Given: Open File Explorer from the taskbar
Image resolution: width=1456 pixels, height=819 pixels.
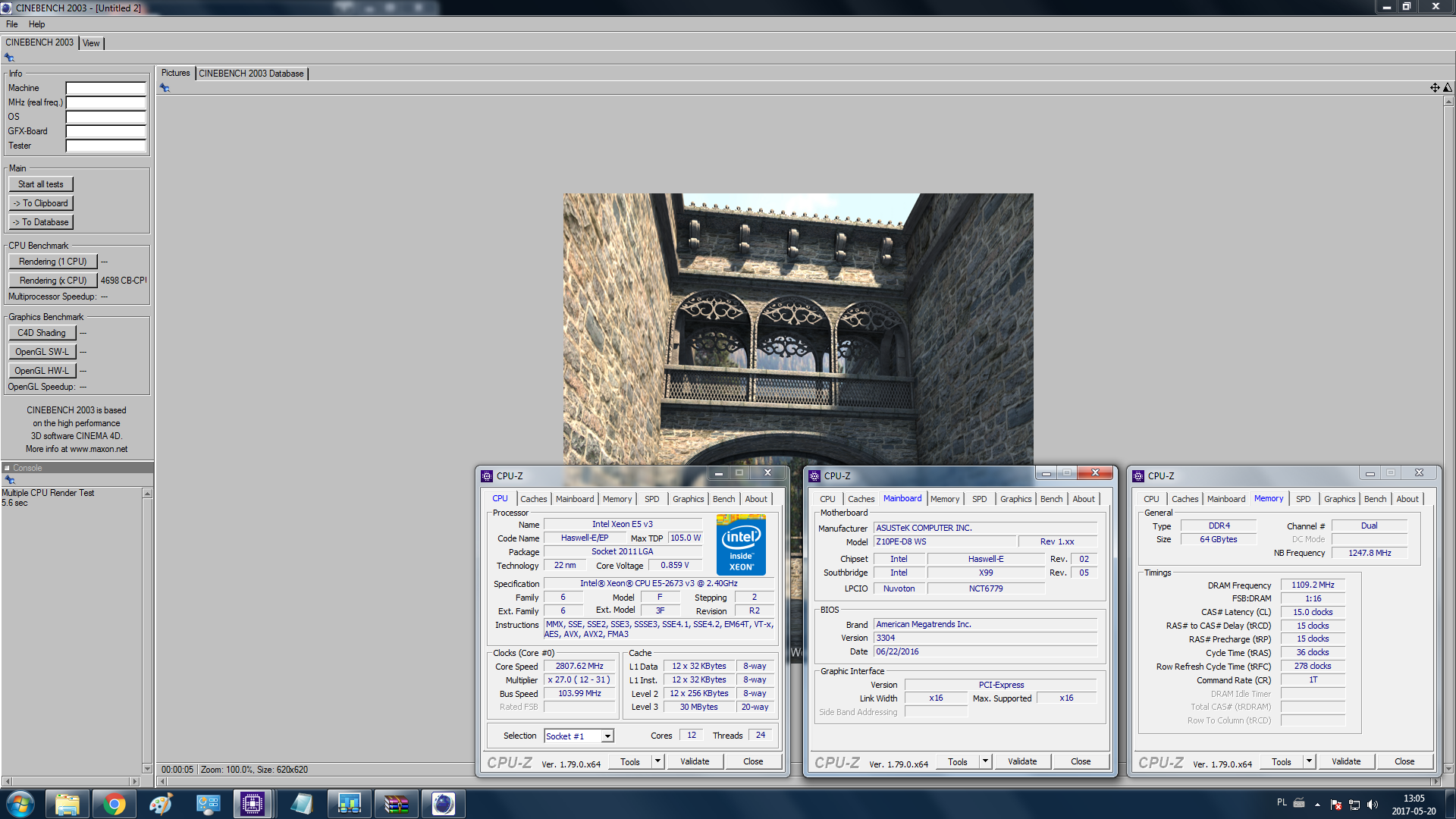Looking at the screenshot, I should click(x=67, y=804).
